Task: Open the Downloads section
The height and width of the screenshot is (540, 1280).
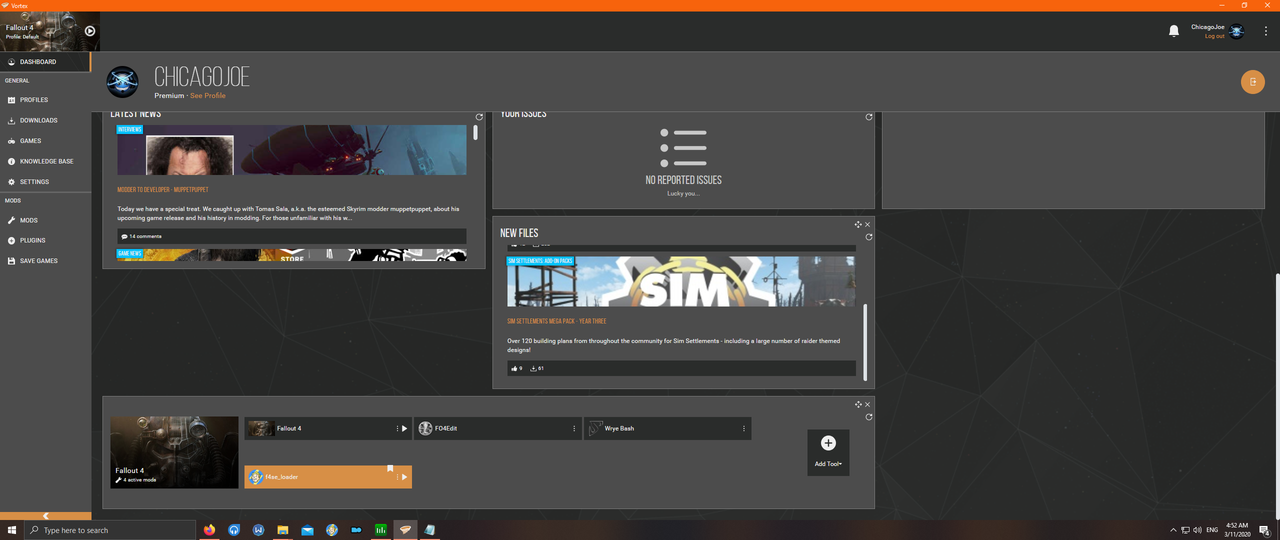Action: point(45,120)
